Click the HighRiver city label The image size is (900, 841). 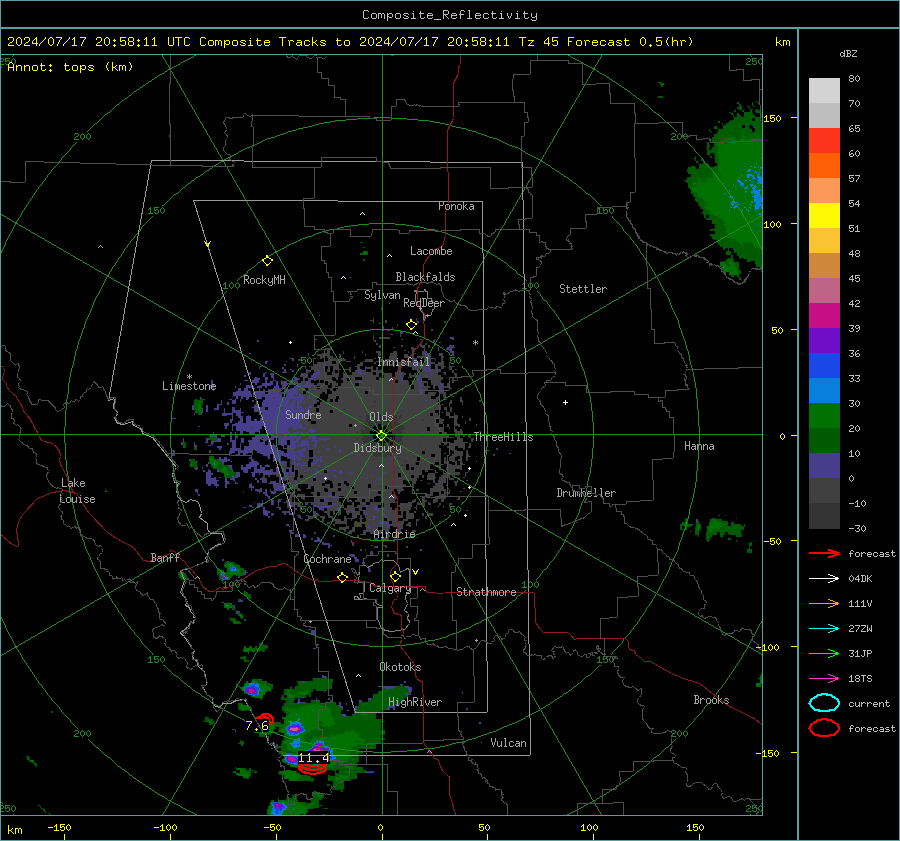click(x=415, y=702)
